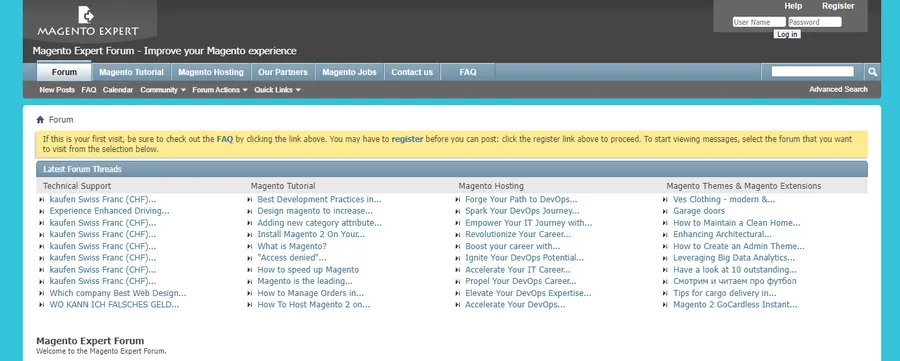This screenshot has height=361, width=900.
Task: Open thread Empower Your IT Journey with
Action: point(529,223)
